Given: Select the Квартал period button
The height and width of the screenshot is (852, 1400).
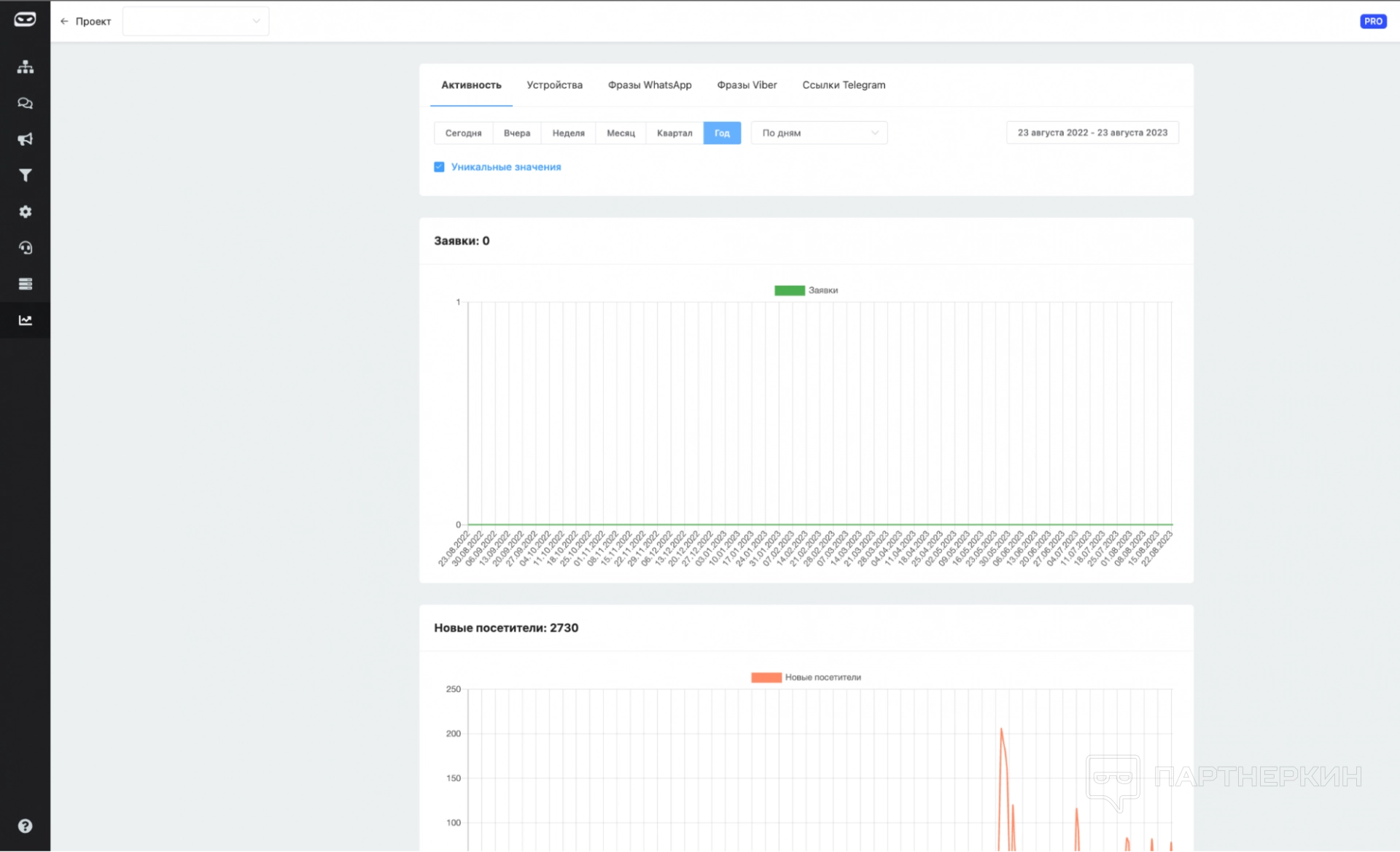Looking at the screenshot, I should (674, 133).
